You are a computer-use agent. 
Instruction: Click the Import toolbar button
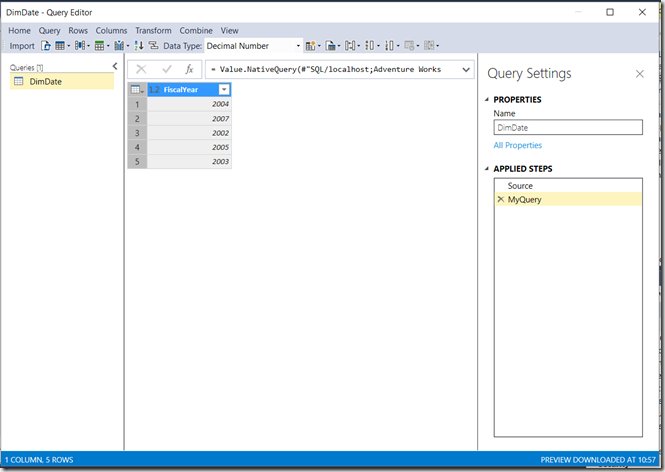22,46
